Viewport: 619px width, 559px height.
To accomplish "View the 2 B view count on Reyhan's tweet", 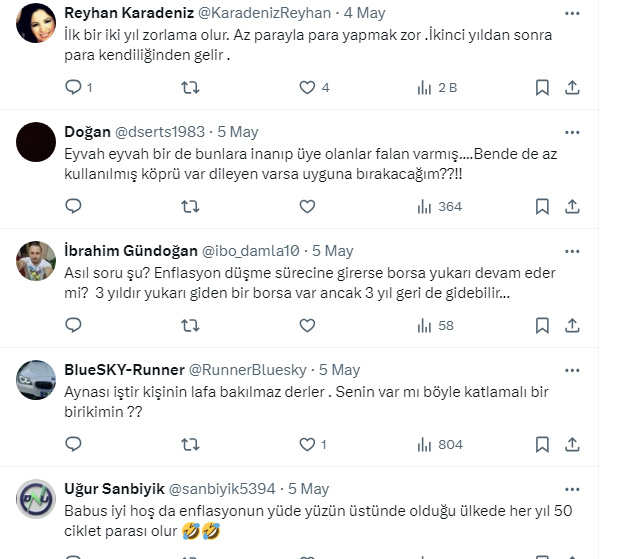I will click(437, 88).
